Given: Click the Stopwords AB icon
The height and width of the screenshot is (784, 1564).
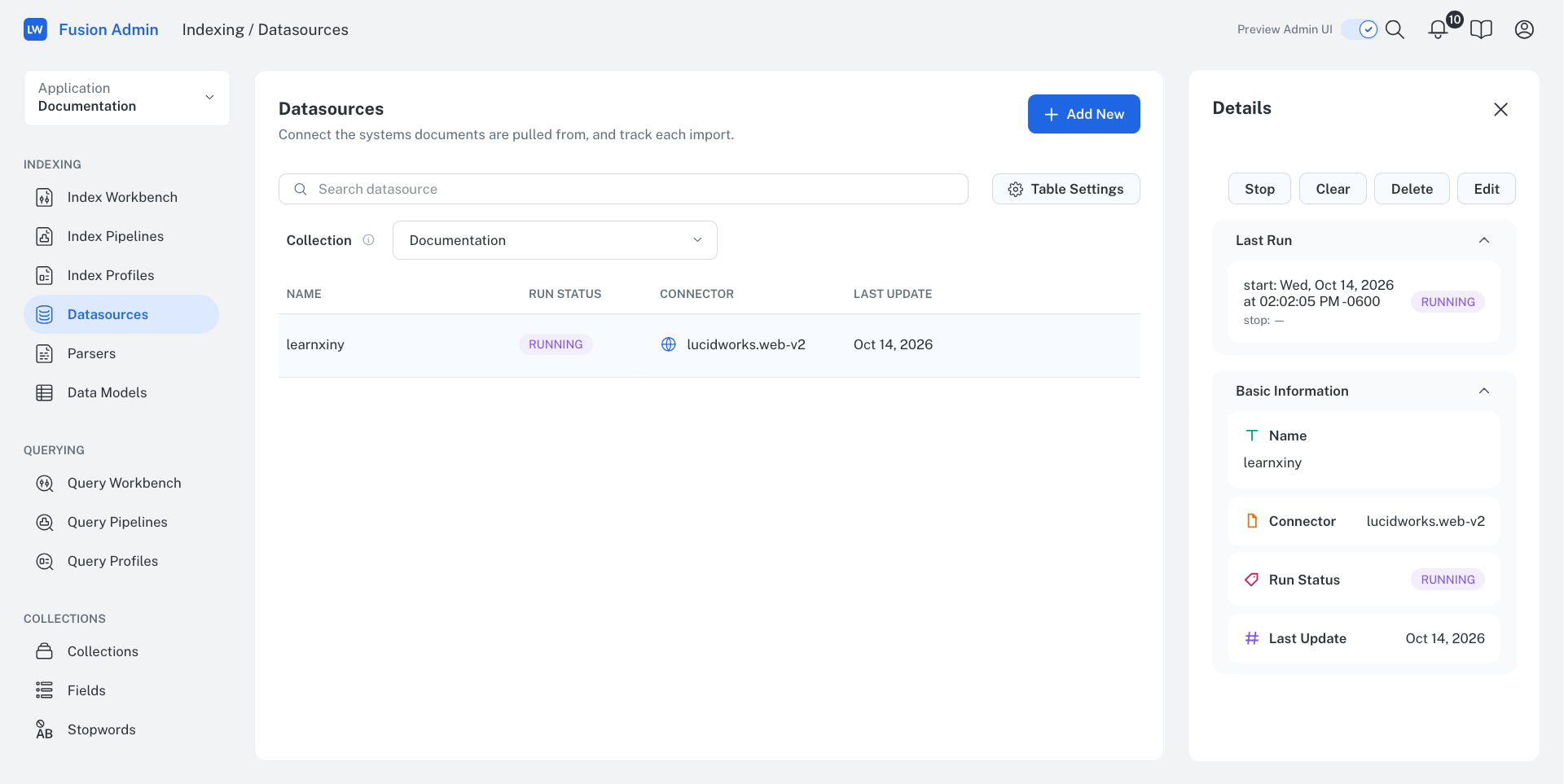Looking at the screenshot, I should [x=45, y=729].
